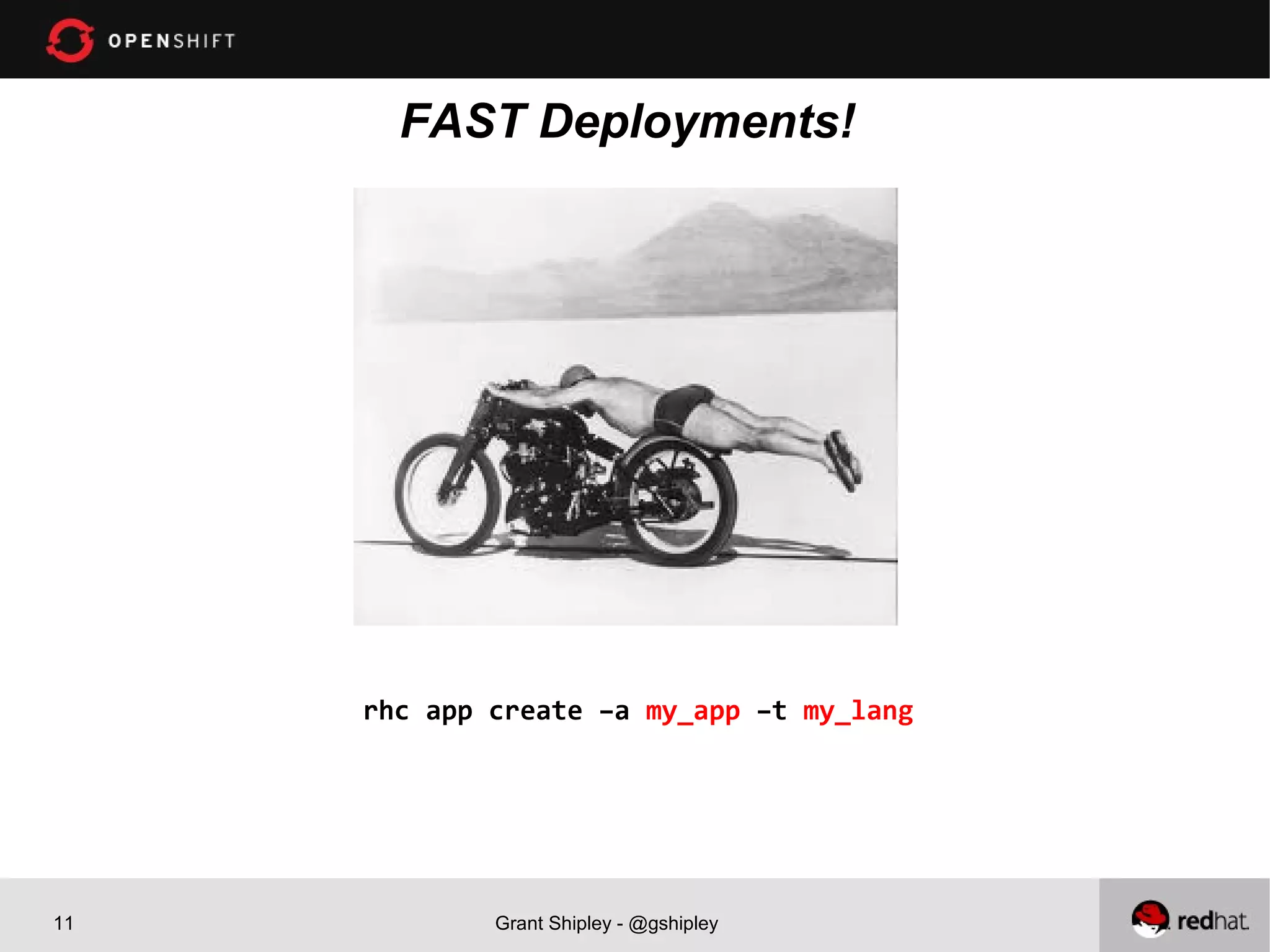Image resolution: width=1270 pixels, height=952 pixels.
Task: Click the slide number 11
Action: coord(64,923)
